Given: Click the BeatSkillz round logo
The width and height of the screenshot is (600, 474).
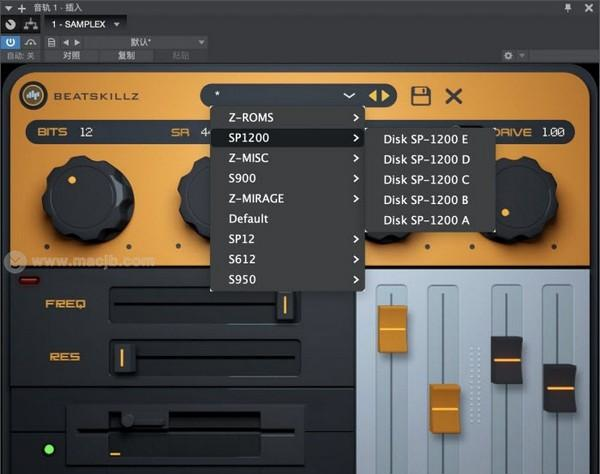Looking at the screenshot, I should [x=33, y=95].
